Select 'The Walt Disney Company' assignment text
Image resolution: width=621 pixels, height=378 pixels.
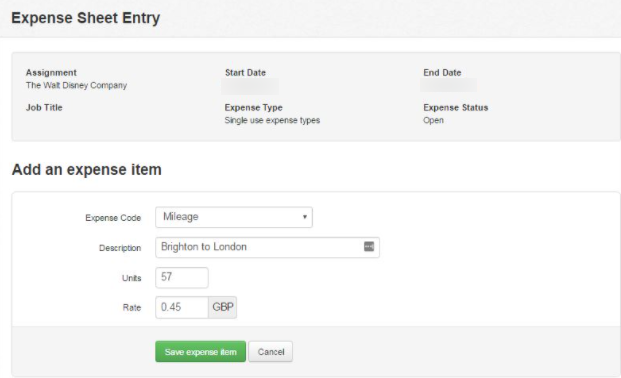(x=76, y=85)
